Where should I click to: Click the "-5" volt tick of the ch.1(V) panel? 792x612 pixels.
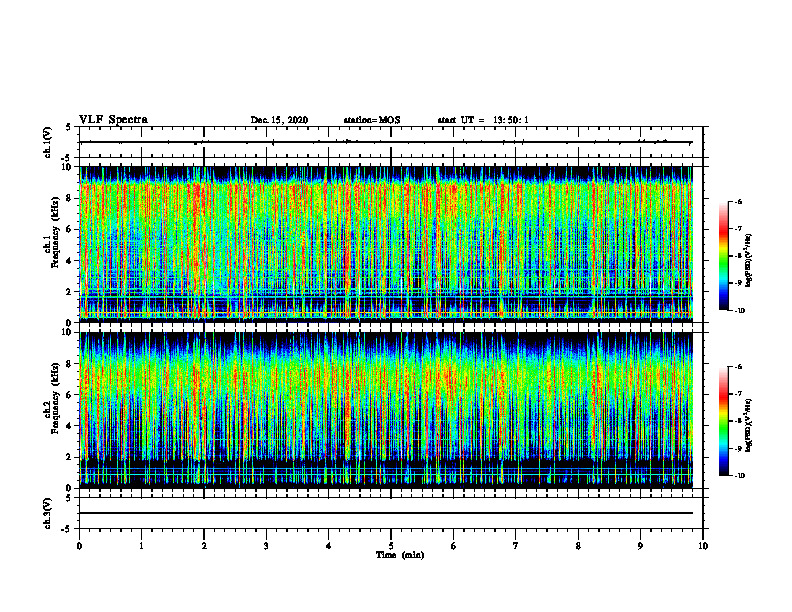point(67,158)
